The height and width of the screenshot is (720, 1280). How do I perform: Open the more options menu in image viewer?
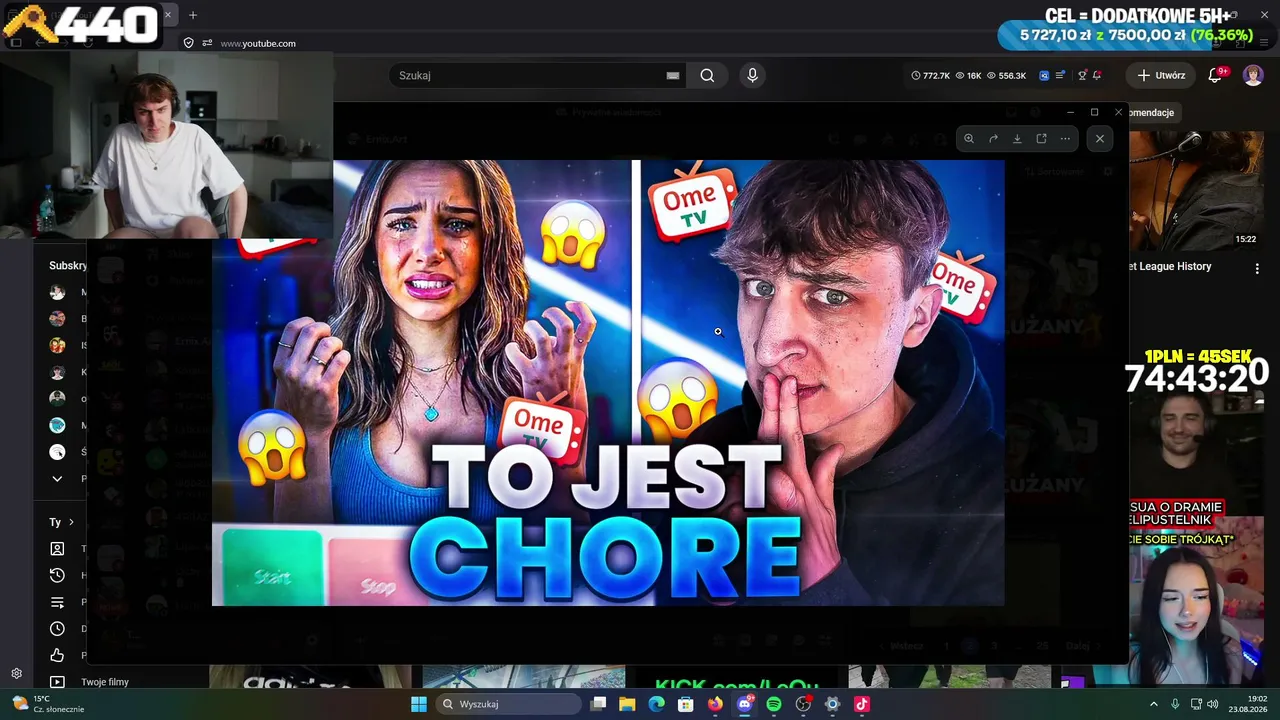pos(1065,139)
